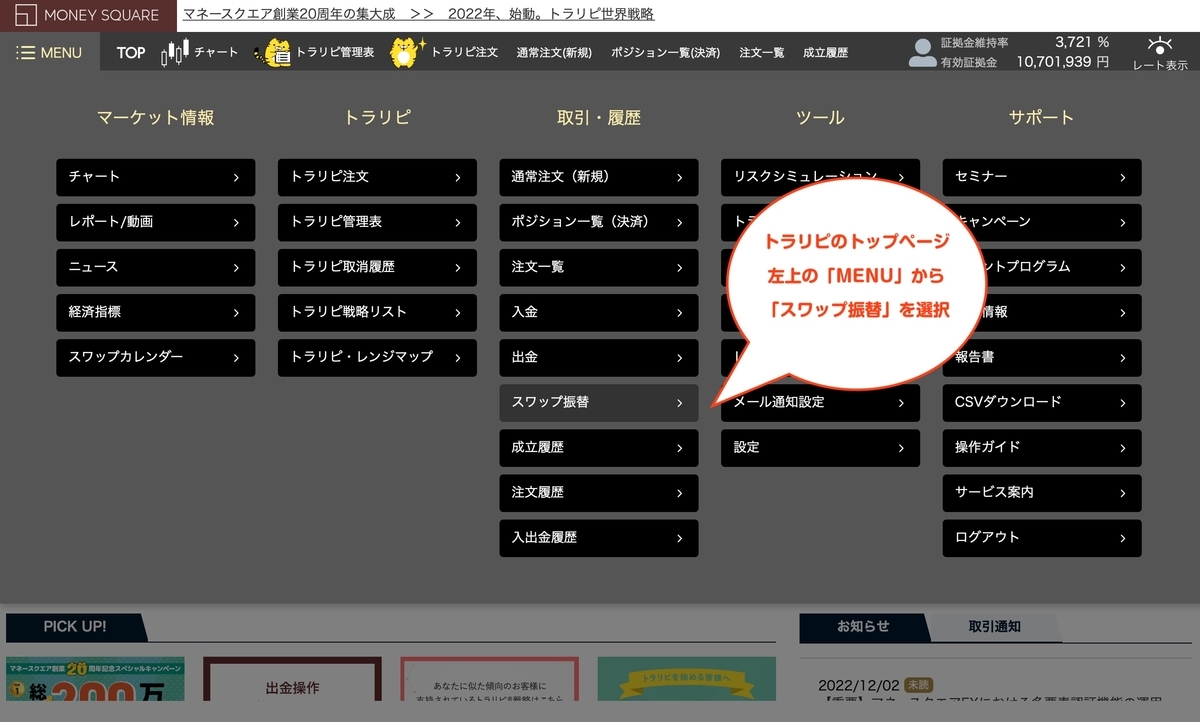Open the 20周年記念 campaign banner thumbnail
1200x722 pixels.
96,679
